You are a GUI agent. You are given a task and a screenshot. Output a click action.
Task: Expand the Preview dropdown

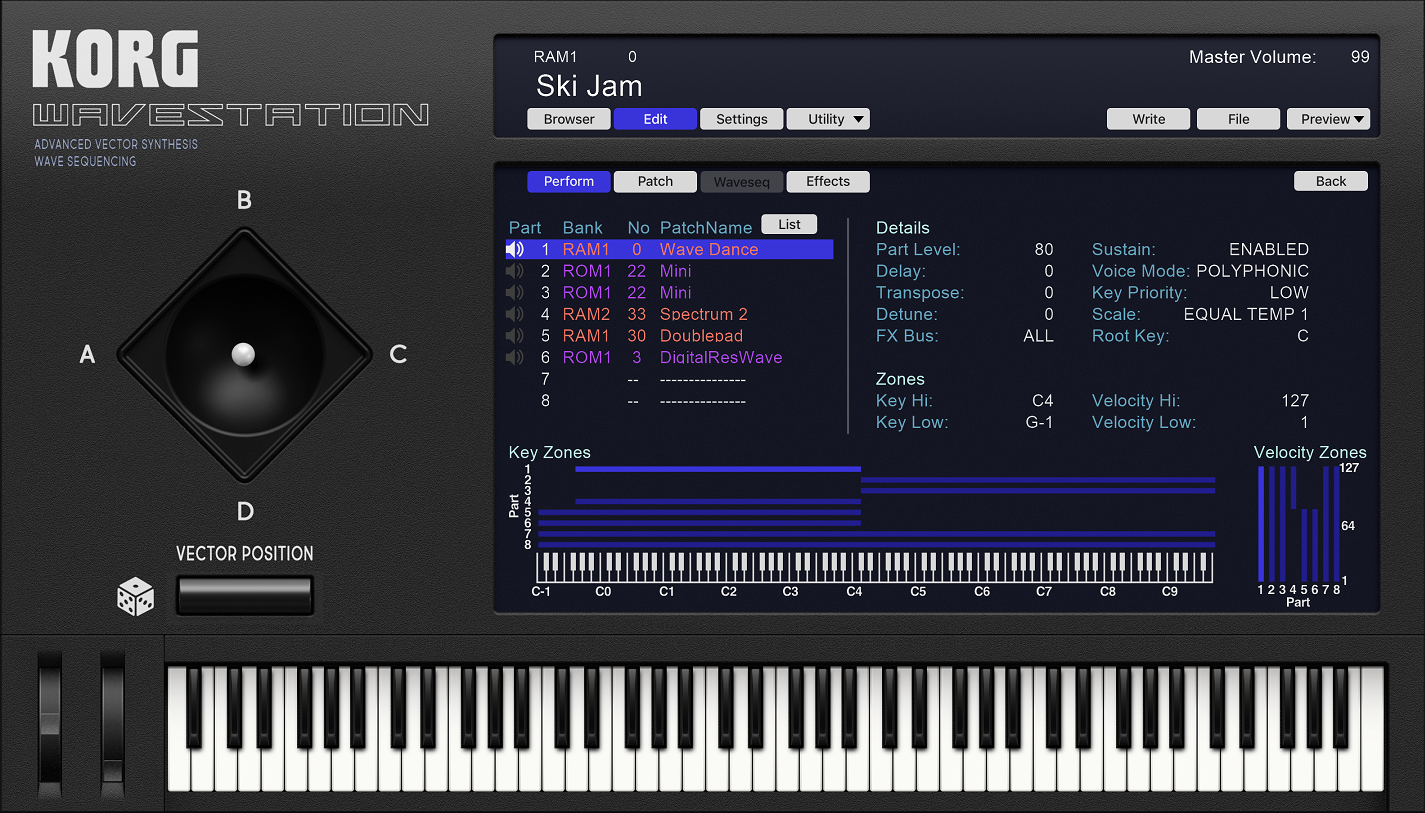coord(1328,119)
